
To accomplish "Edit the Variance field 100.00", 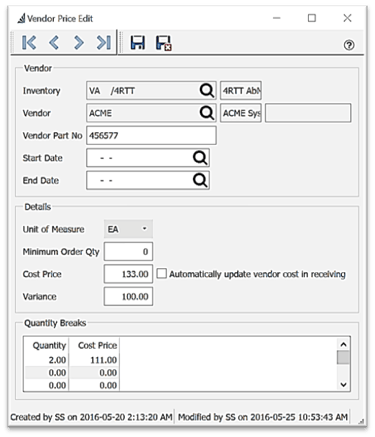I will 129,296.
